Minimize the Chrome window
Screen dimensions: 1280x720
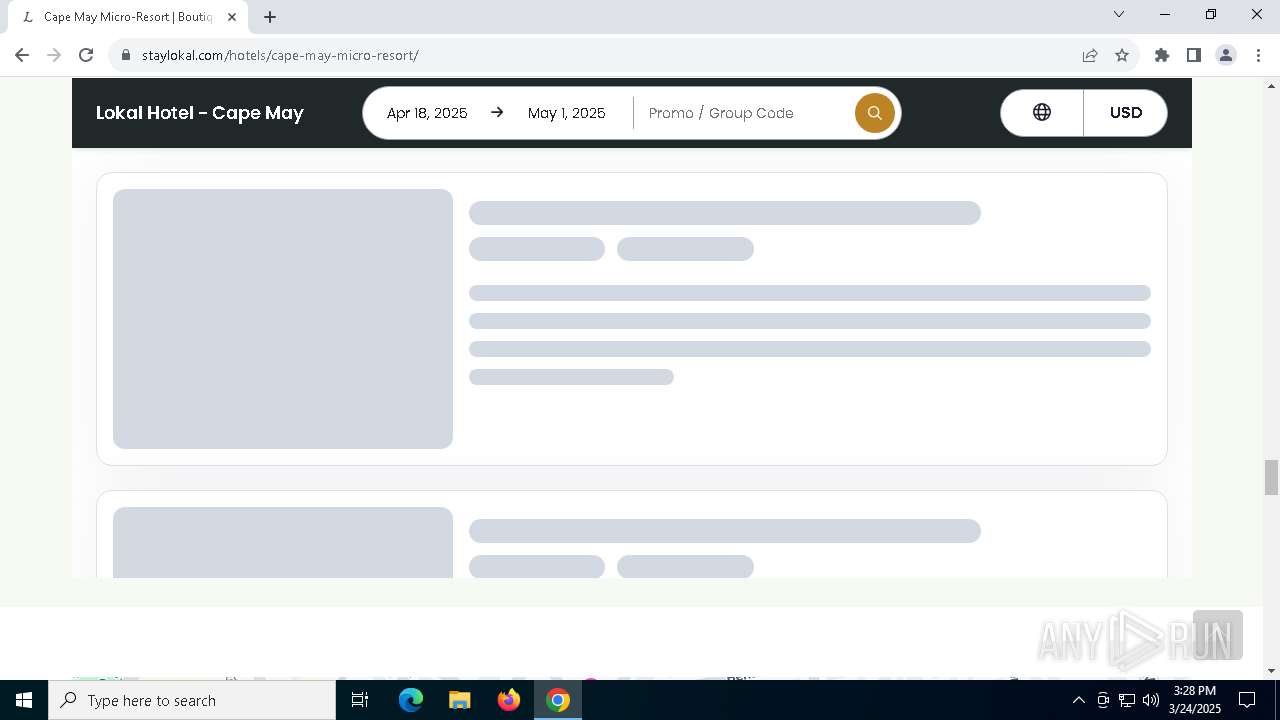pos(1165,14)
